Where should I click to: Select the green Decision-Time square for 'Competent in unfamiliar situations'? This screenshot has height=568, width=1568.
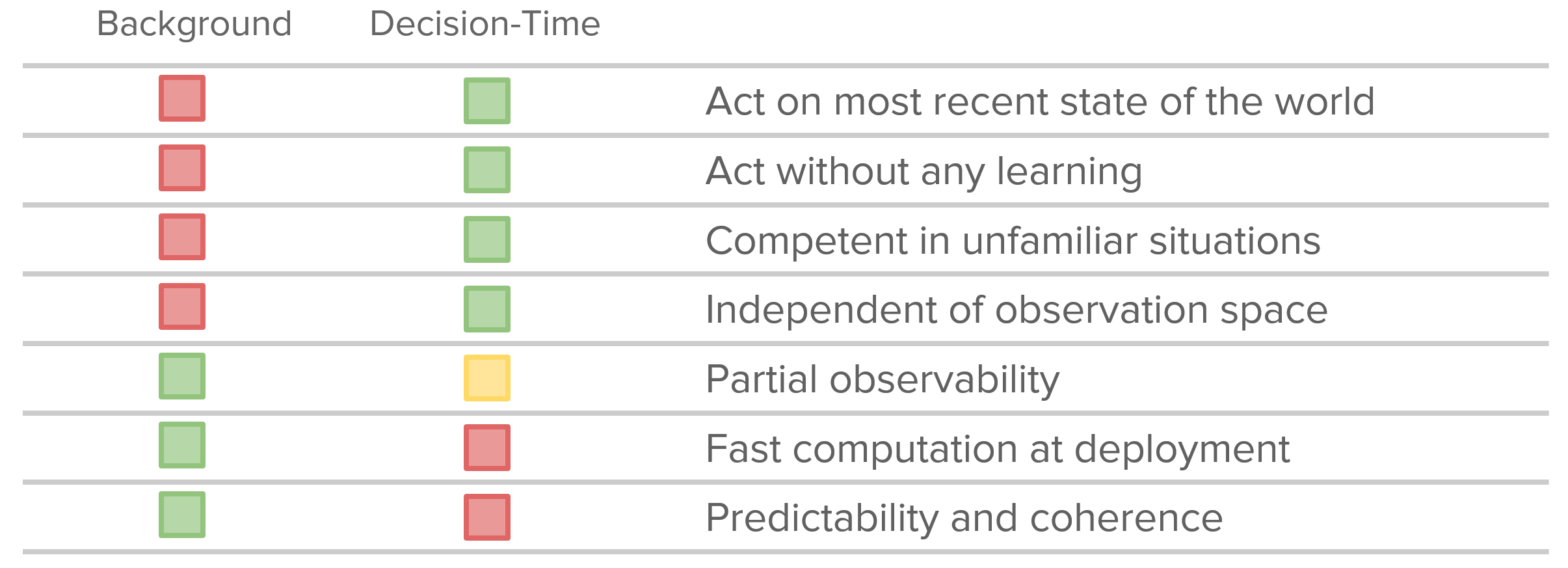pos(486,239)
